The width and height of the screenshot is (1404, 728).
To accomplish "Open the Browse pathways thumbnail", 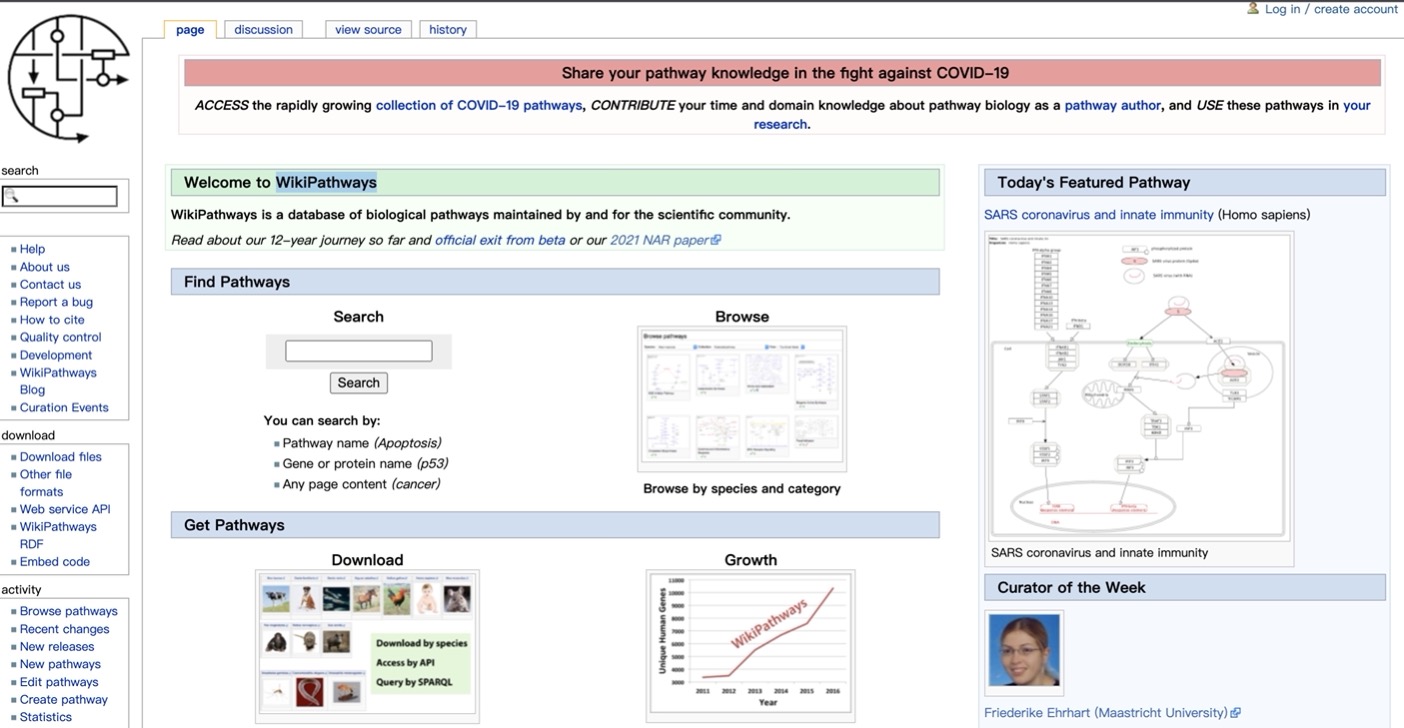I will [x=742, y=399].
